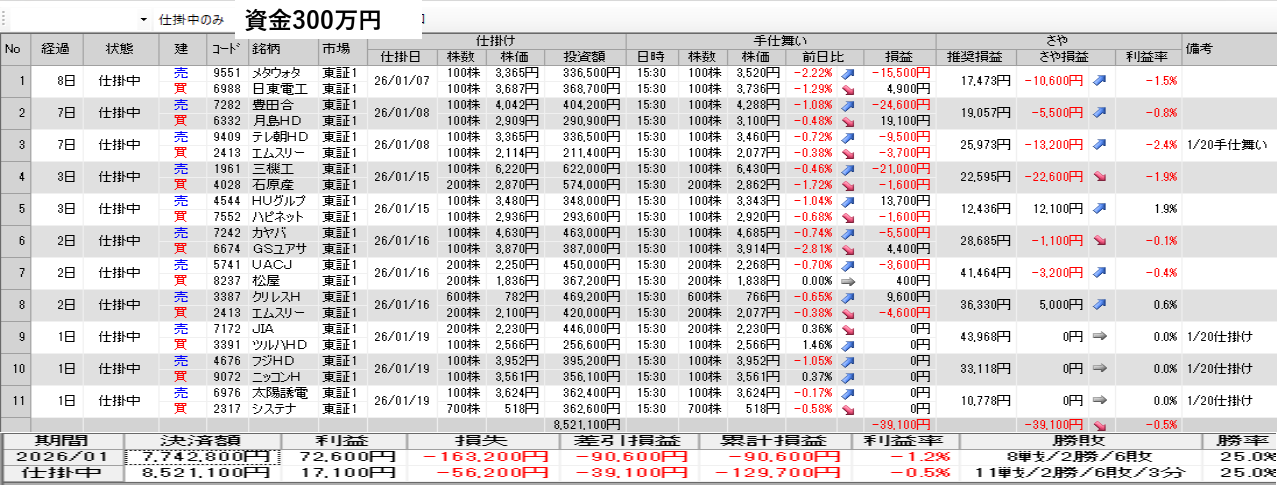Viewport: 1277px width, 485px height.
Task: Click the 仕掛中 summary row label
Action: (x=61, y=474)
